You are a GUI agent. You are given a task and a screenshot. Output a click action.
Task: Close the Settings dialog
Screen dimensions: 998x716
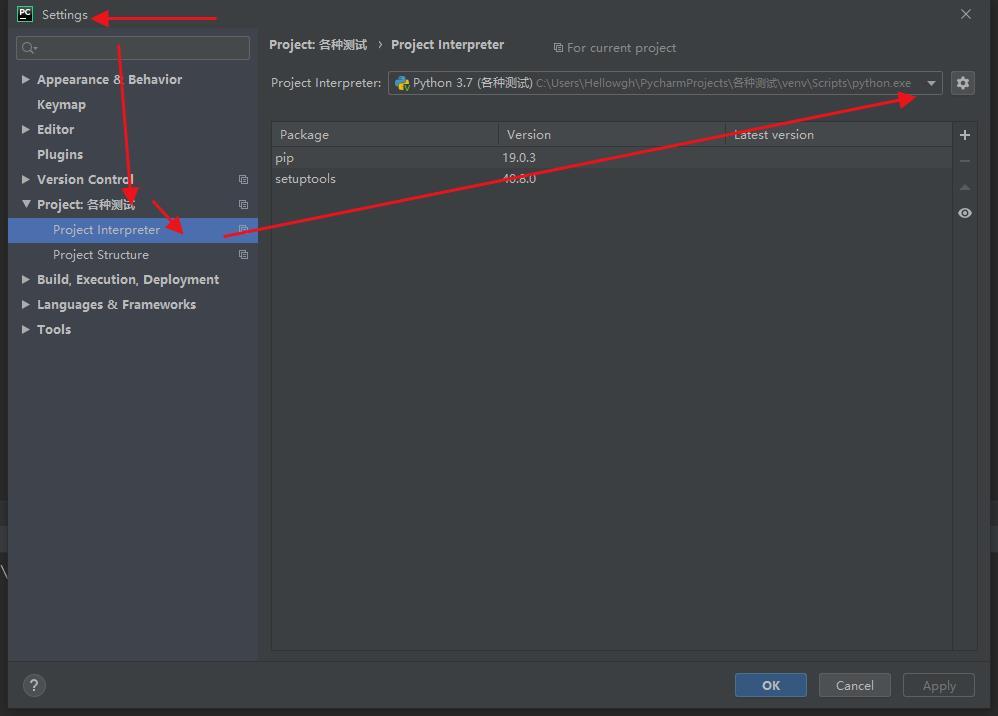click(966, 14)
